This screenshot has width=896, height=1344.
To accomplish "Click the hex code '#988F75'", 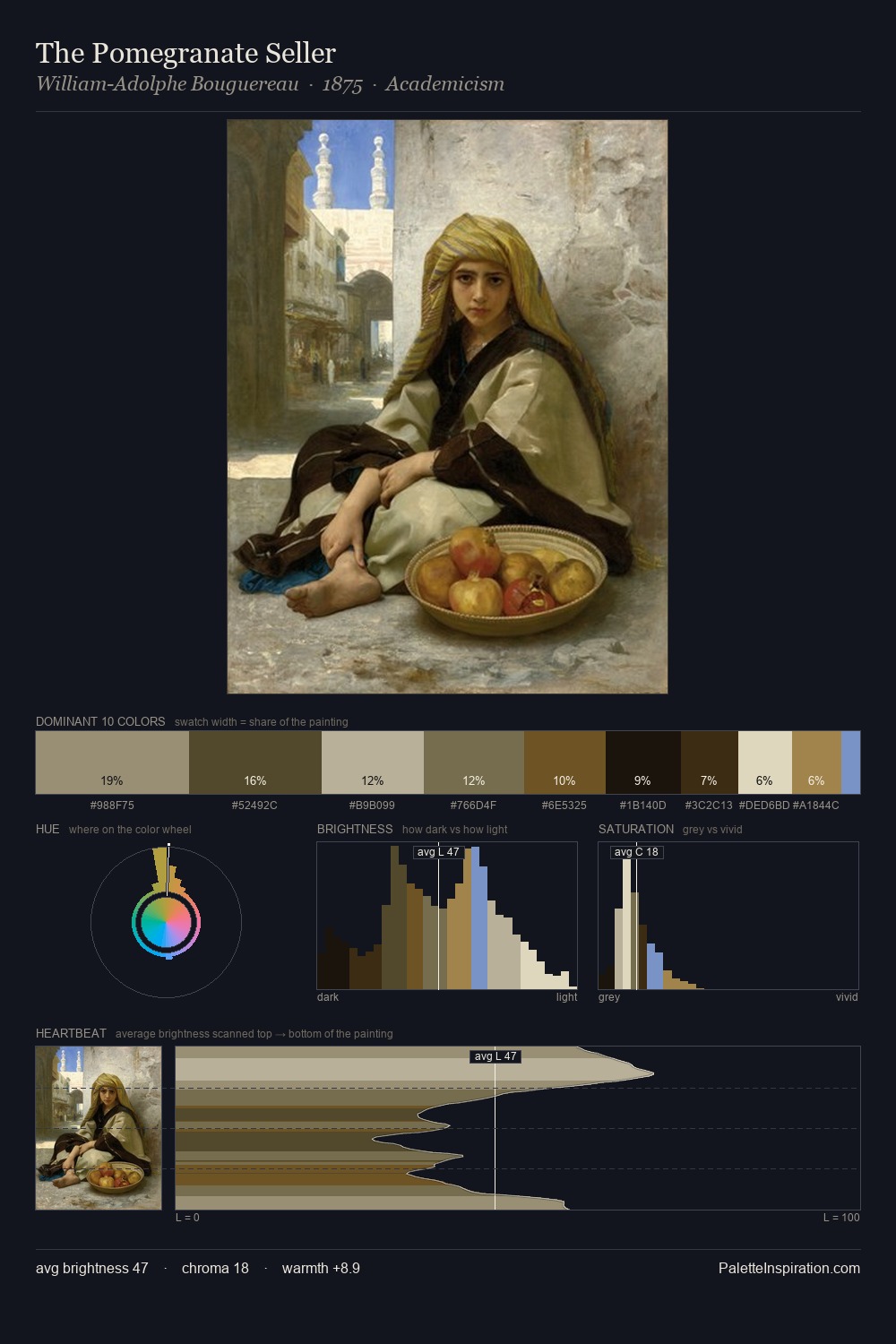I will pos(112,806).
